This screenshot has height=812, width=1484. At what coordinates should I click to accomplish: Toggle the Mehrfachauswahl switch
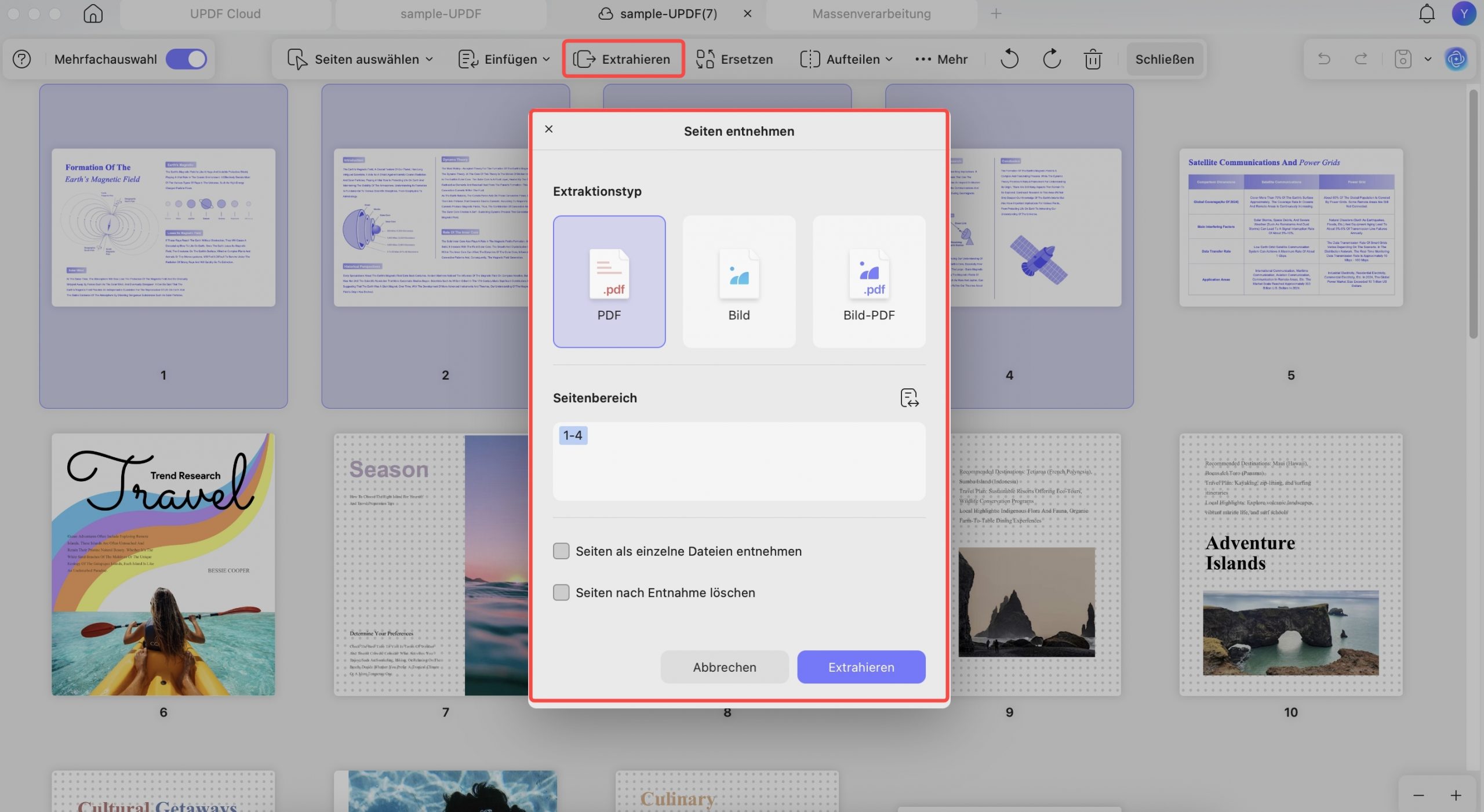(x=186, y=59)
